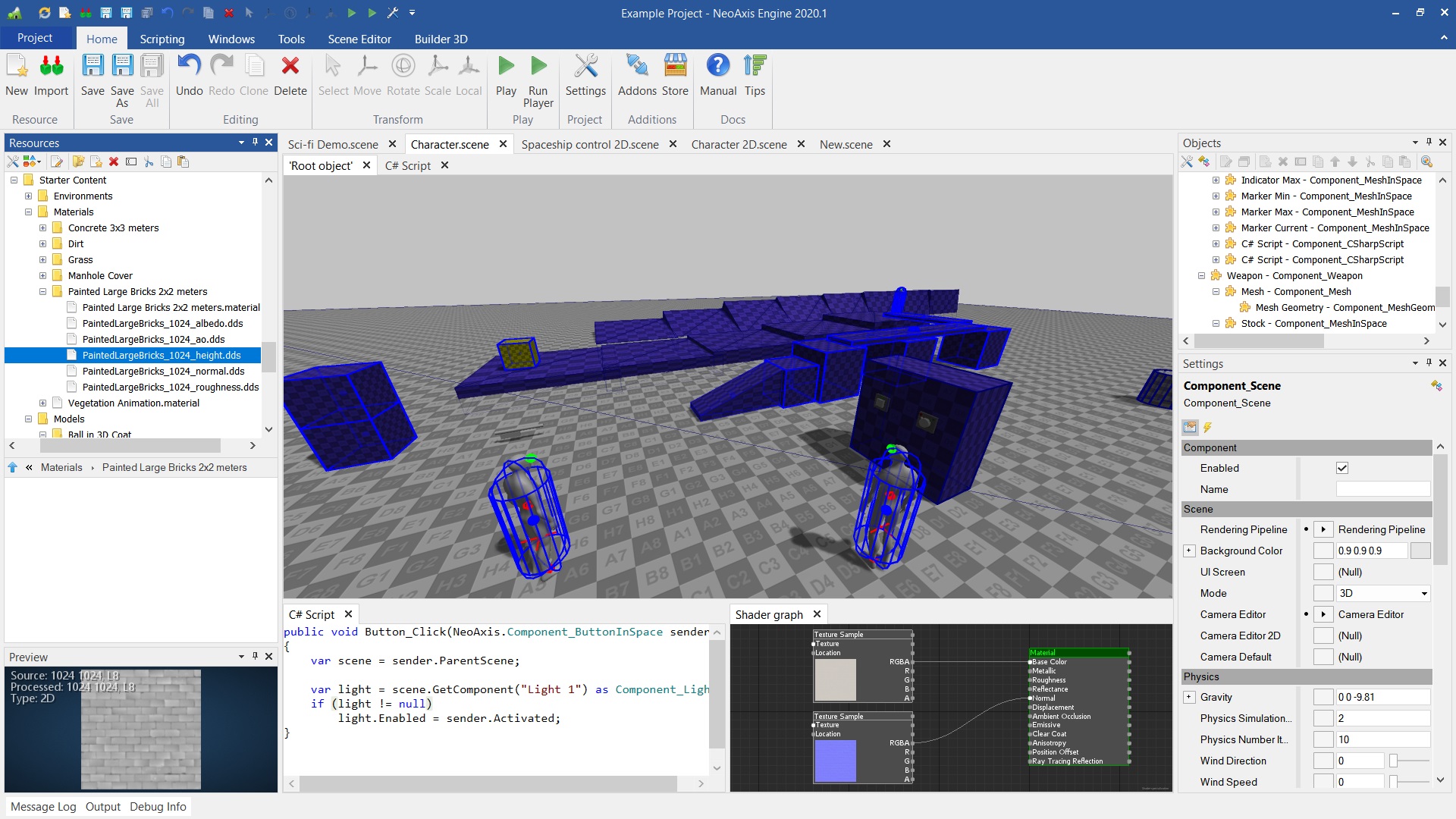
Task: Open the Sci-fi Demo.scene tab
Action: [x=333, y=144]
